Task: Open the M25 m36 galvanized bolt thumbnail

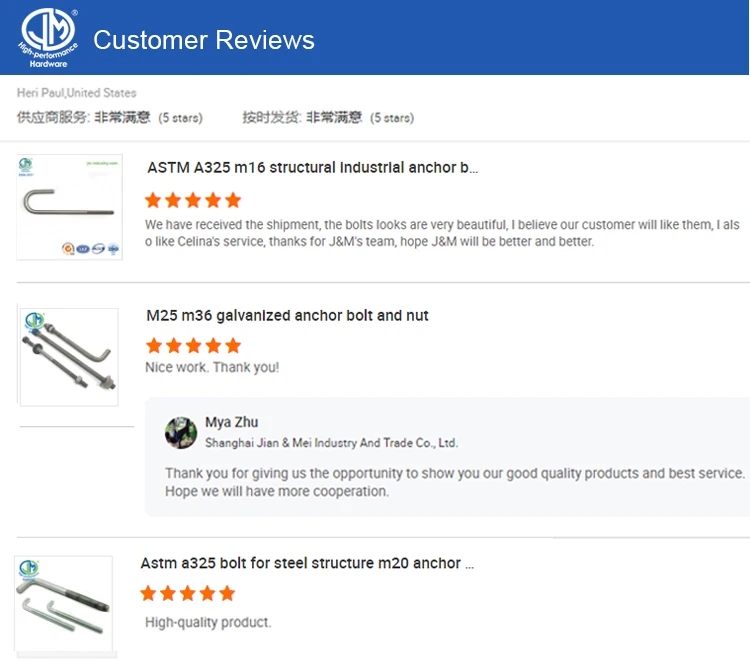Action: 68,356
